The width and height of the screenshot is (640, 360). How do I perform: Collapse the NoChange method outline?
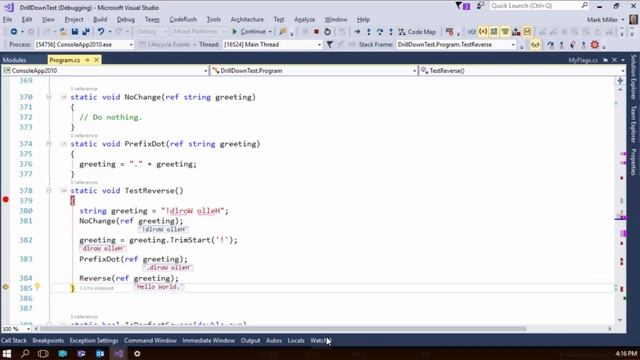click(x=49, y=97)
